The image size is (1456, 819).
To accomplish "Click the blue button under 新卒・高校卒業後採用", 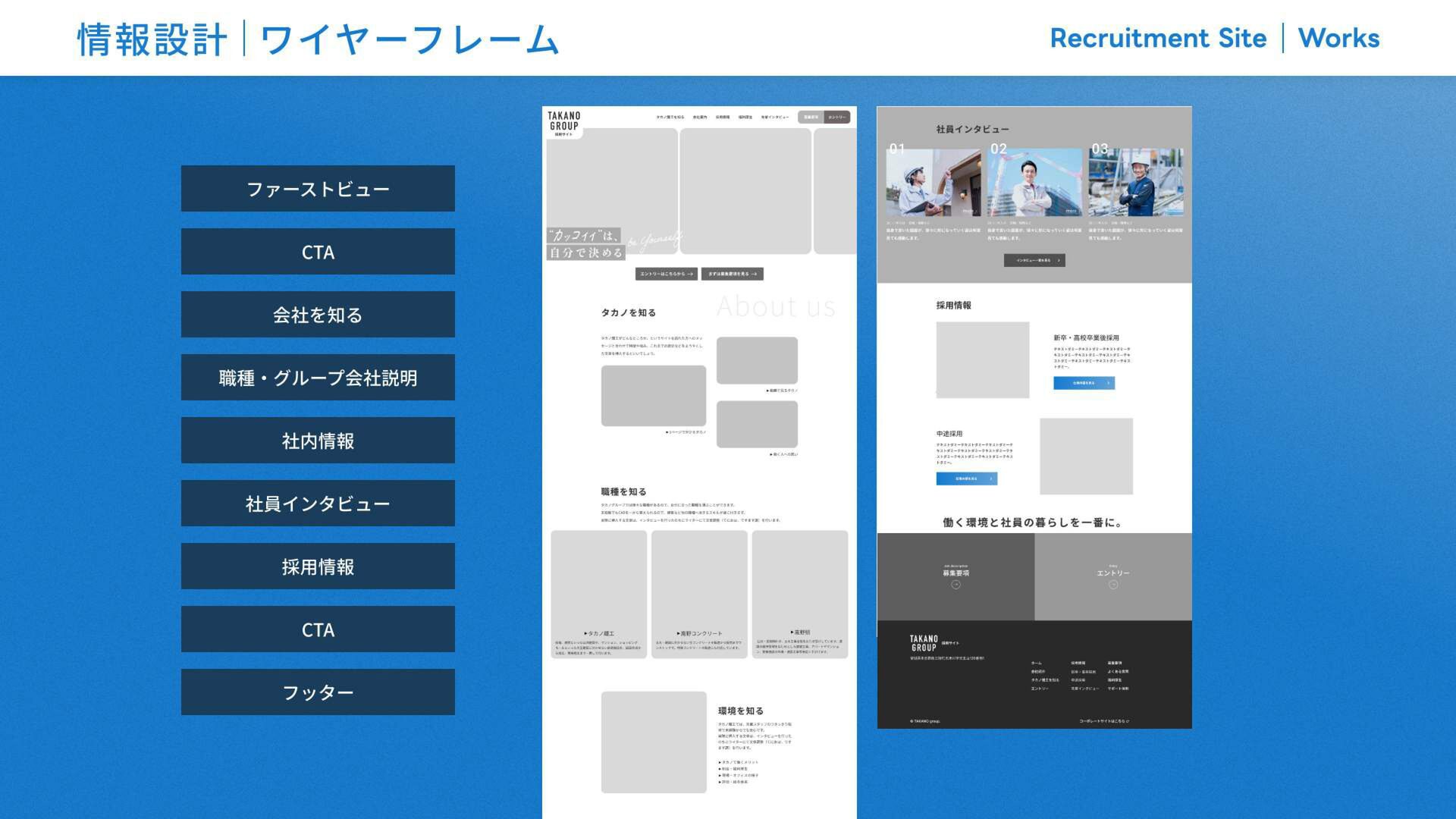I will pos(1084,383).
